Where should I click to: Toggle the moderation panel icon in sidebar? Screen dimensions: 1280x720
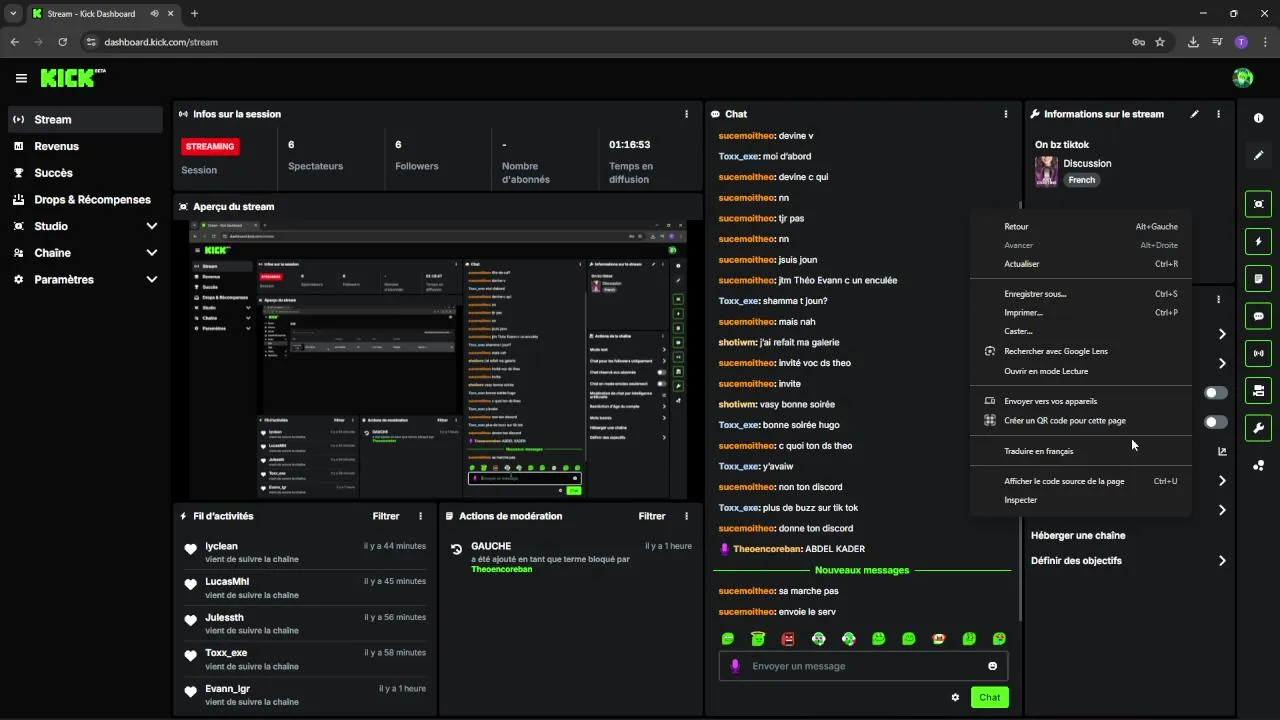click(x=1258, y=390)
